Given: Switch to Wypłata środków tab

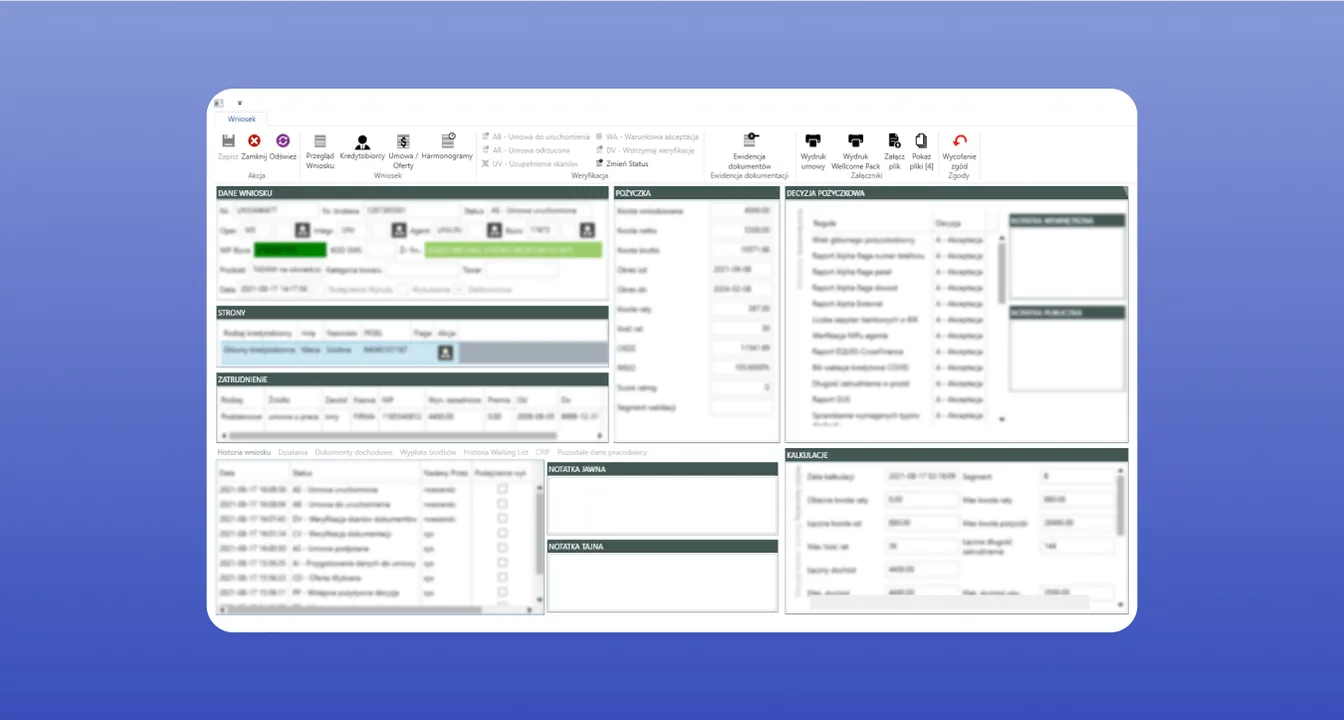Looking at the screenshot, I should pyautogui.click(x=428, y=452).
